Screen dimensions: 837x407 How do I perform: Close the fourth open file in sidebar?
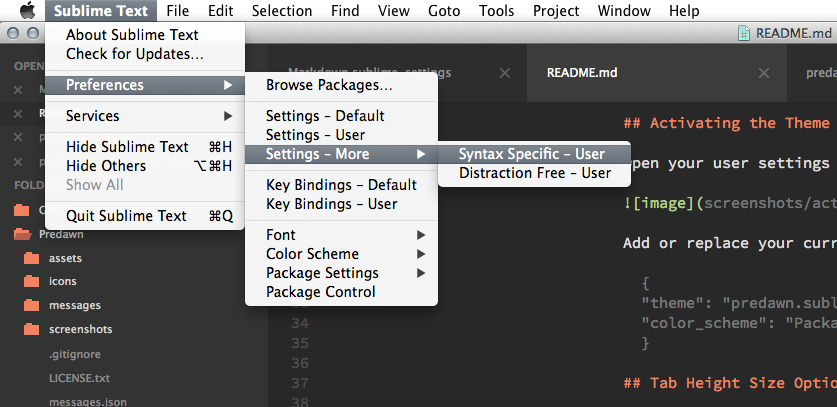coord(18,162)
